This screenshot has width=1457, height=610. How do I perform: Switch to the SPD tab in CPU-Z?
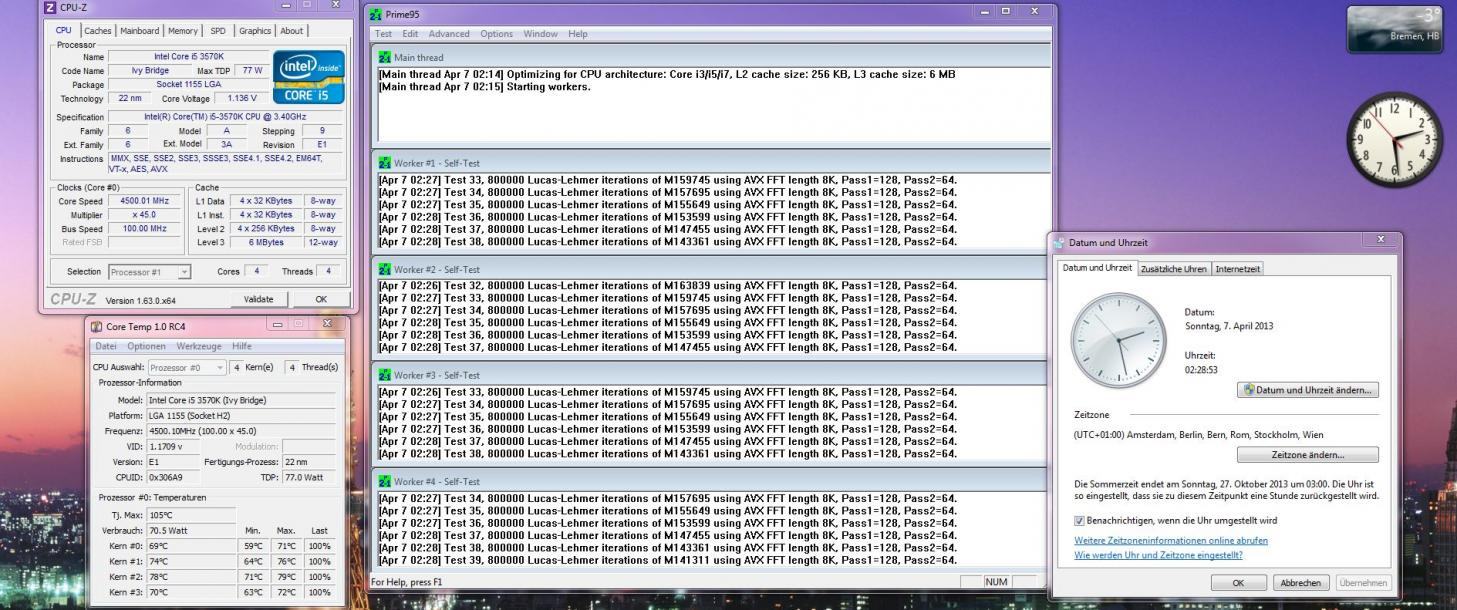[218, 31]
